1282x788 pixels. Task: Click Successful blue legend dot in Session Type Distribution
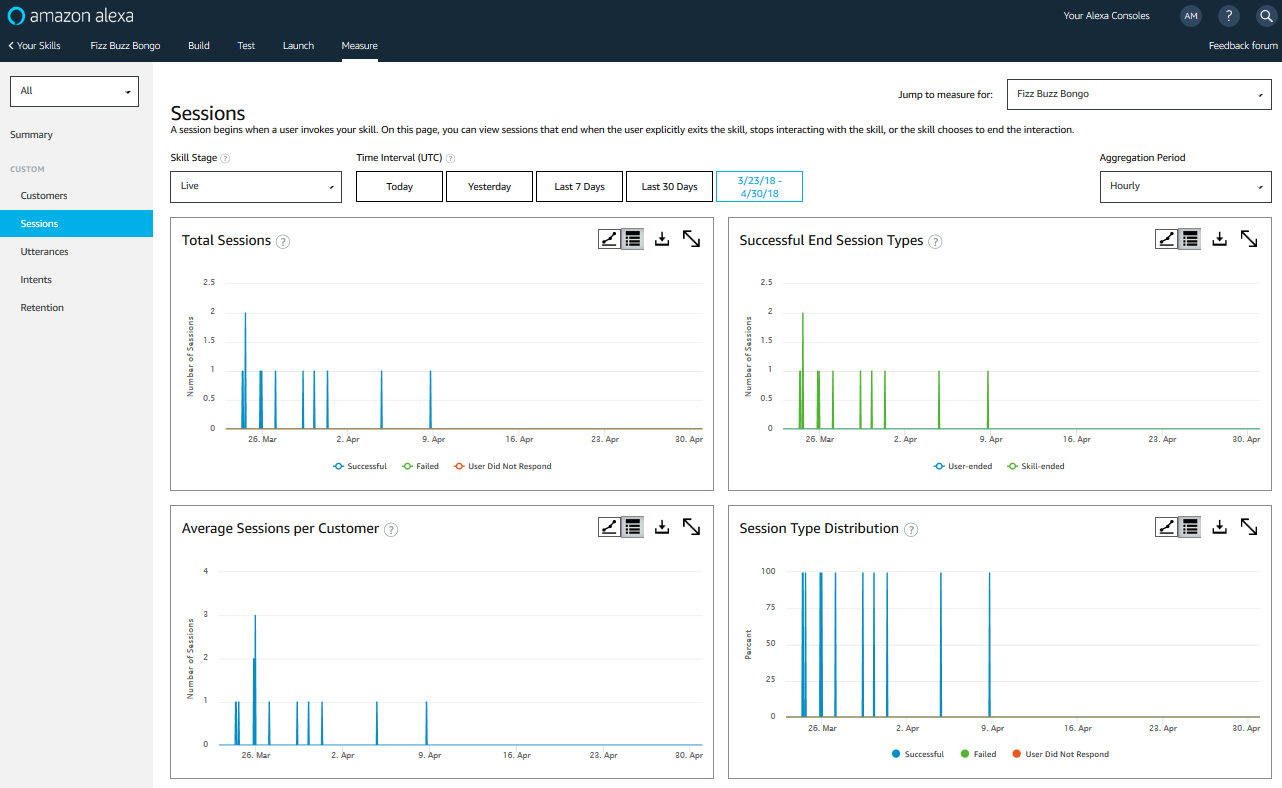point(896,754)
